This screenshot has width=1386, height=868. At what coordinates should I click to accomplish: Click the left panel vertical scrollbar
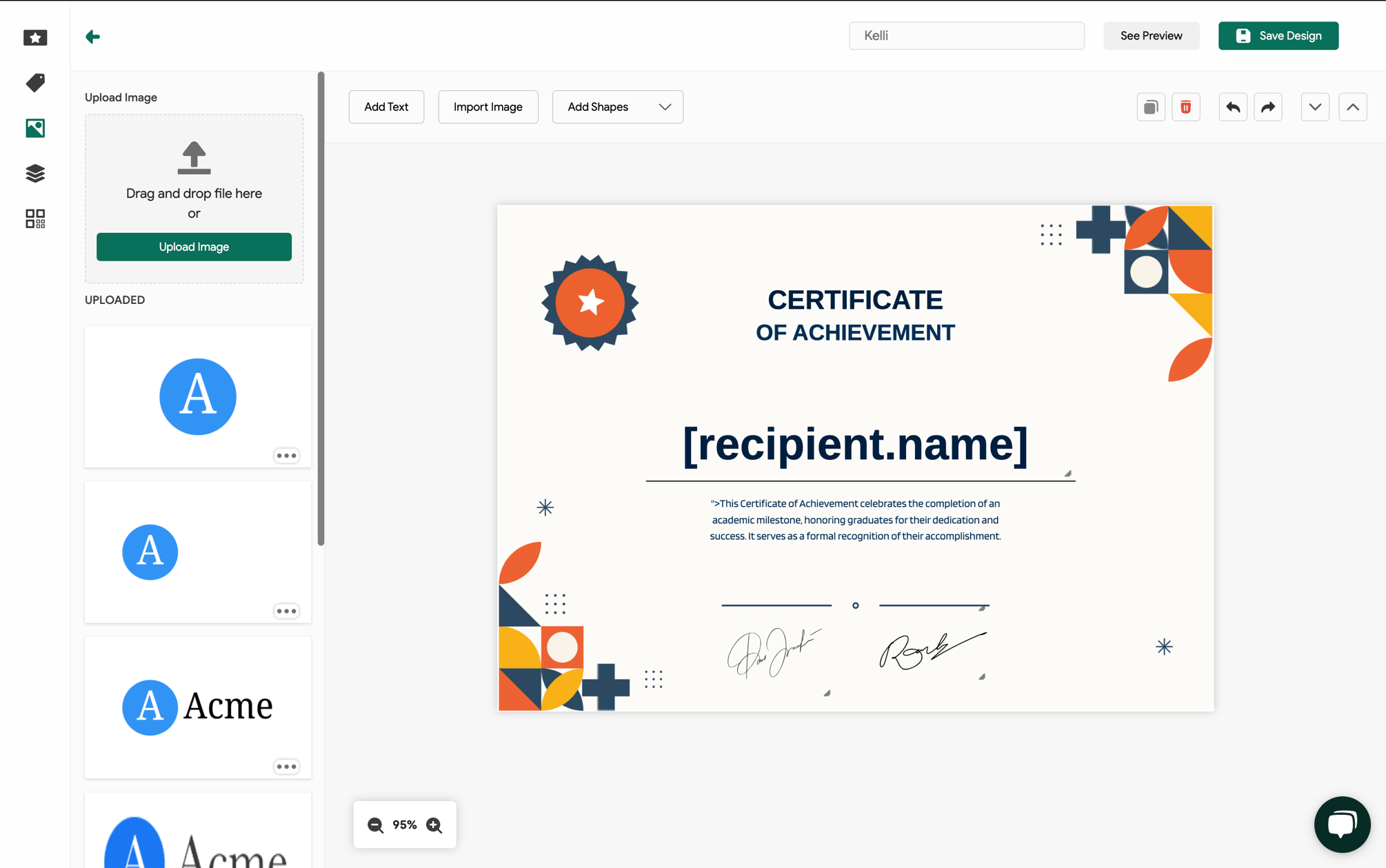click(321, 309)
